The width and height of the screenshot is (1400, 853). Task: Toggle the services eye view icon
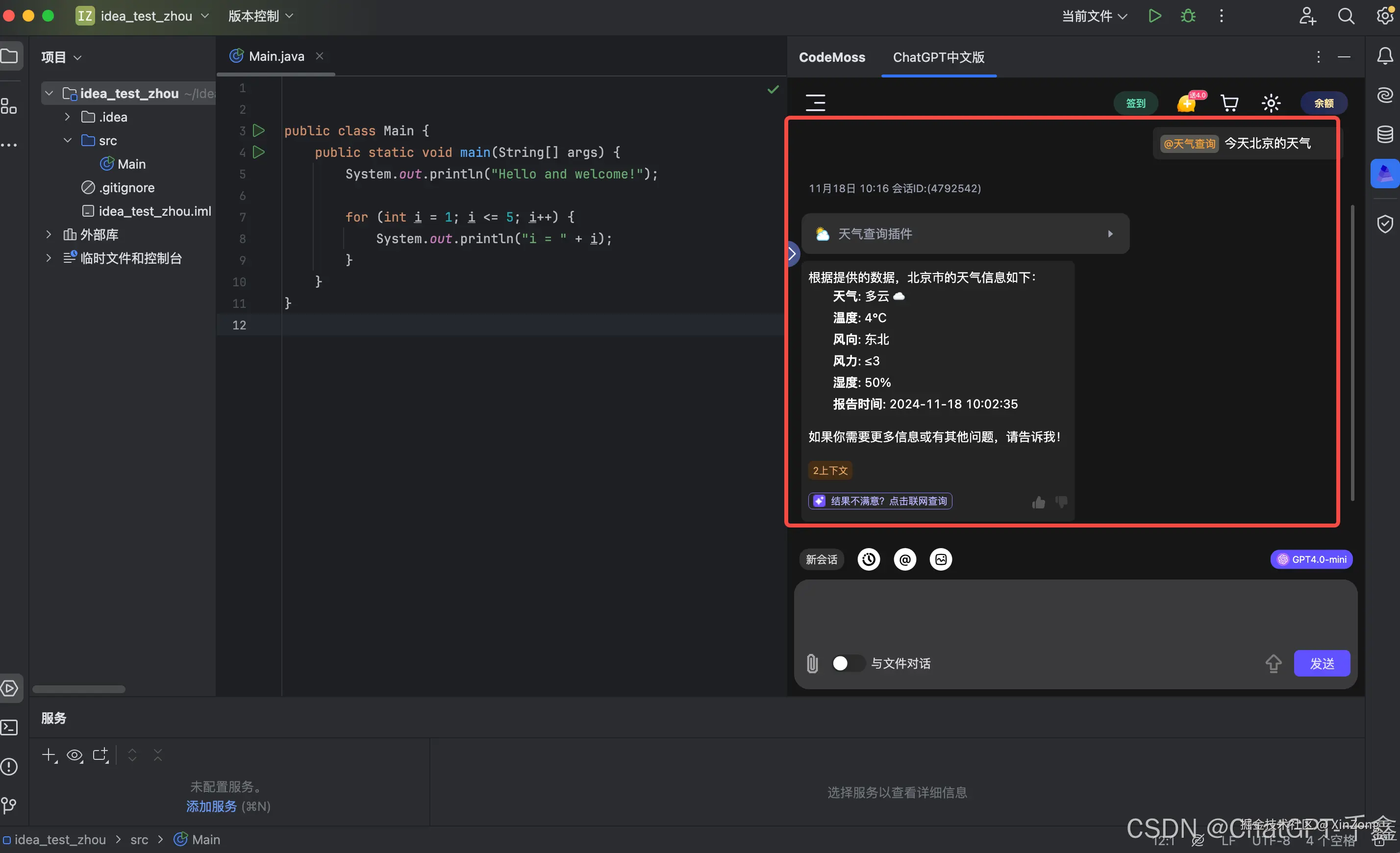tap(75, 755)
